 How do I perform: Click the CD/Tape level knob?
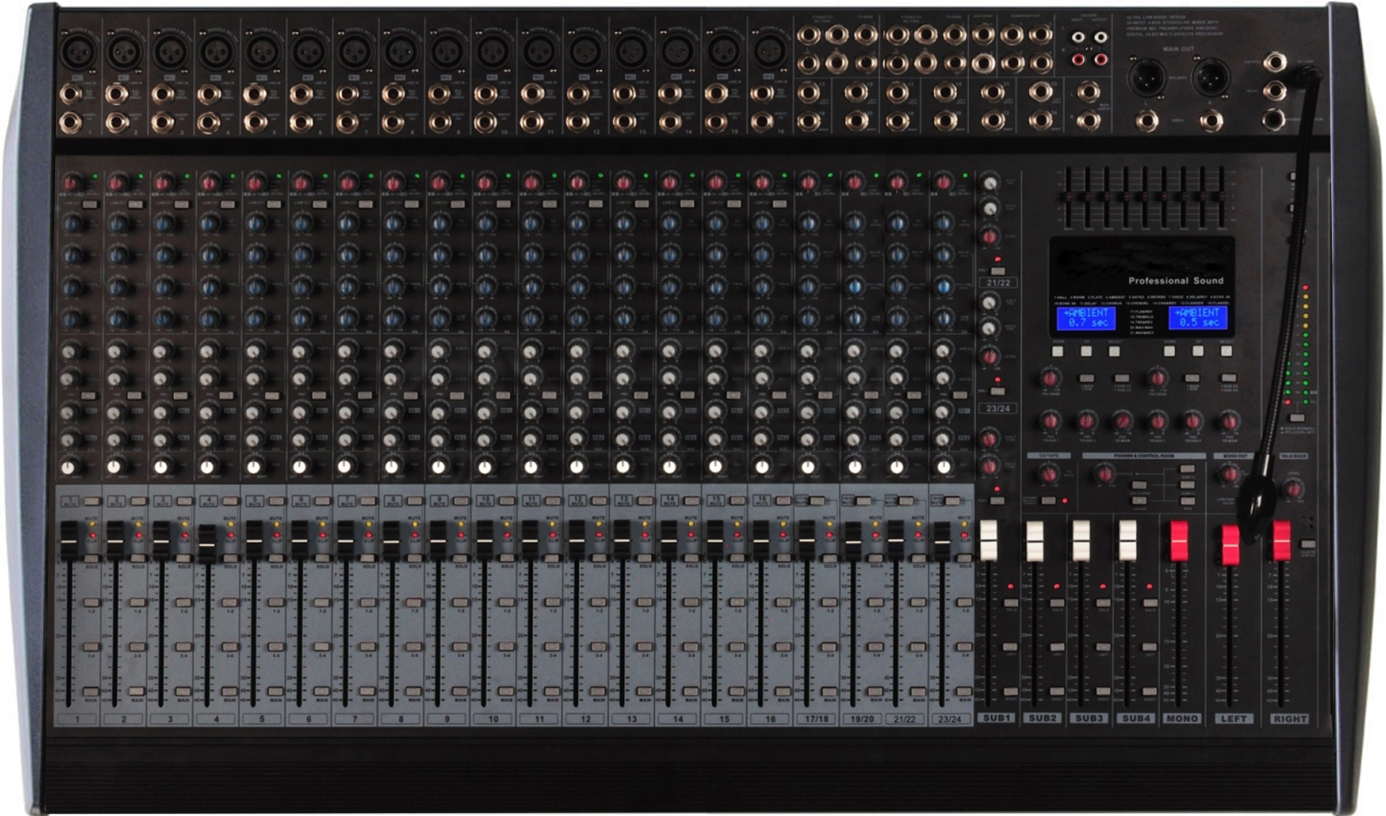[1048, 475]
